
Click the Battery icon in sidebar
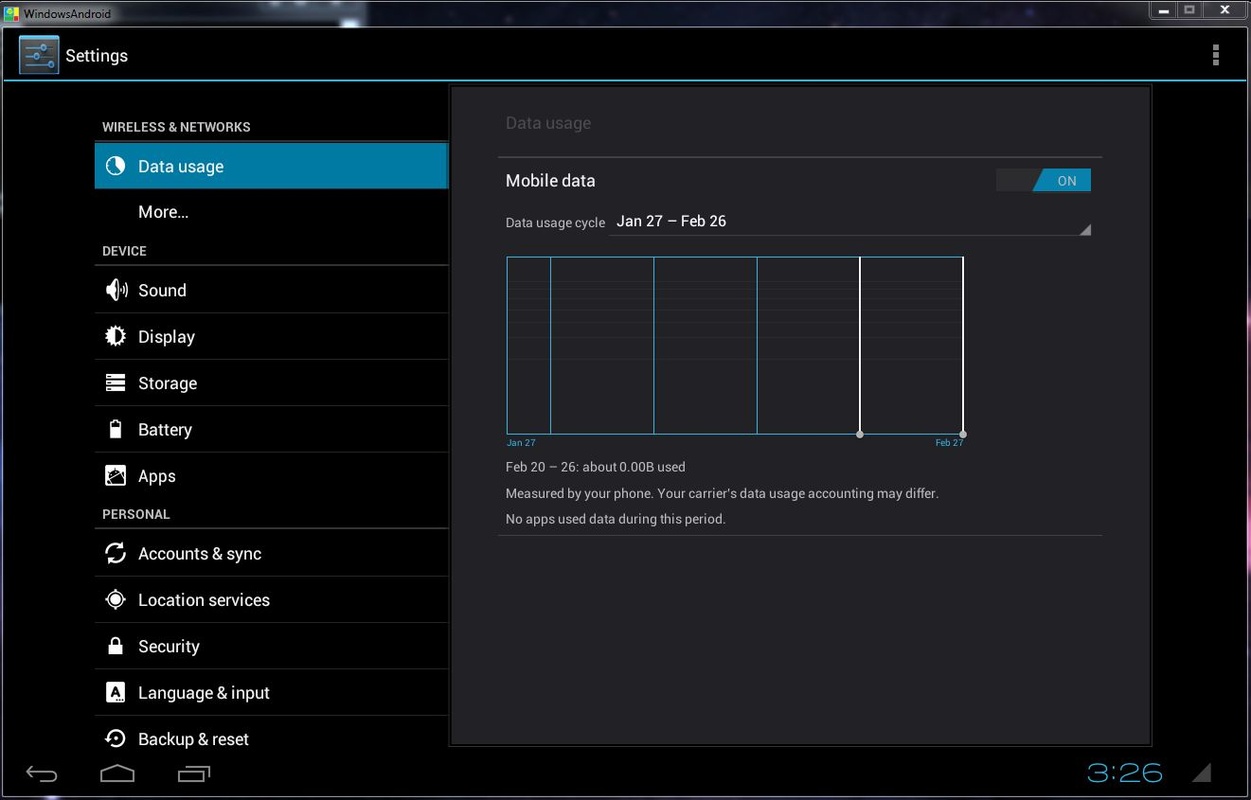[x=116, y=429]
